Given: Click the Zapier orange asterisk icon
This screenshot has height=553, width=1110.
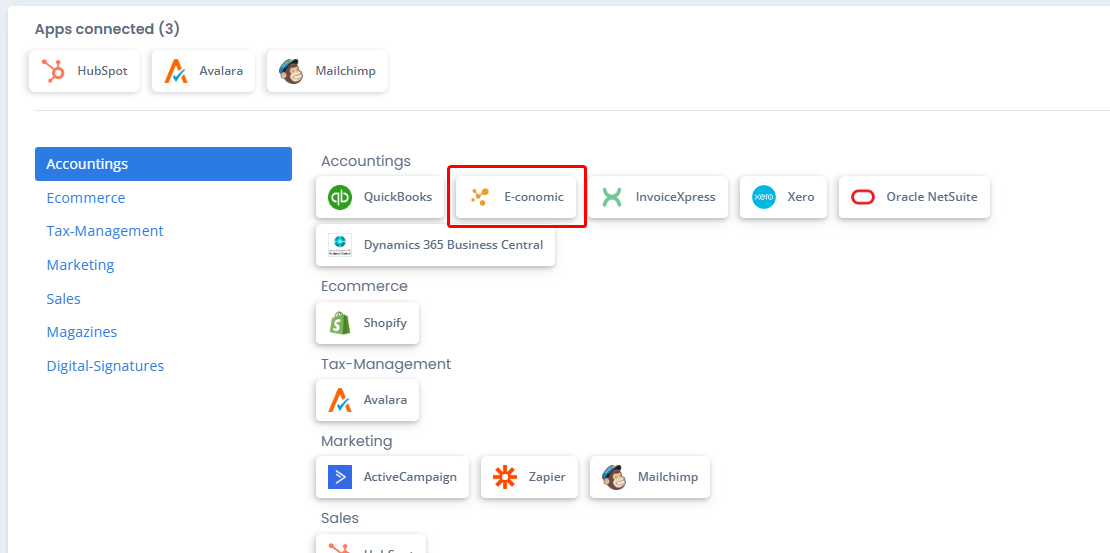Looking at the screenshot, I should coord(505,477).
